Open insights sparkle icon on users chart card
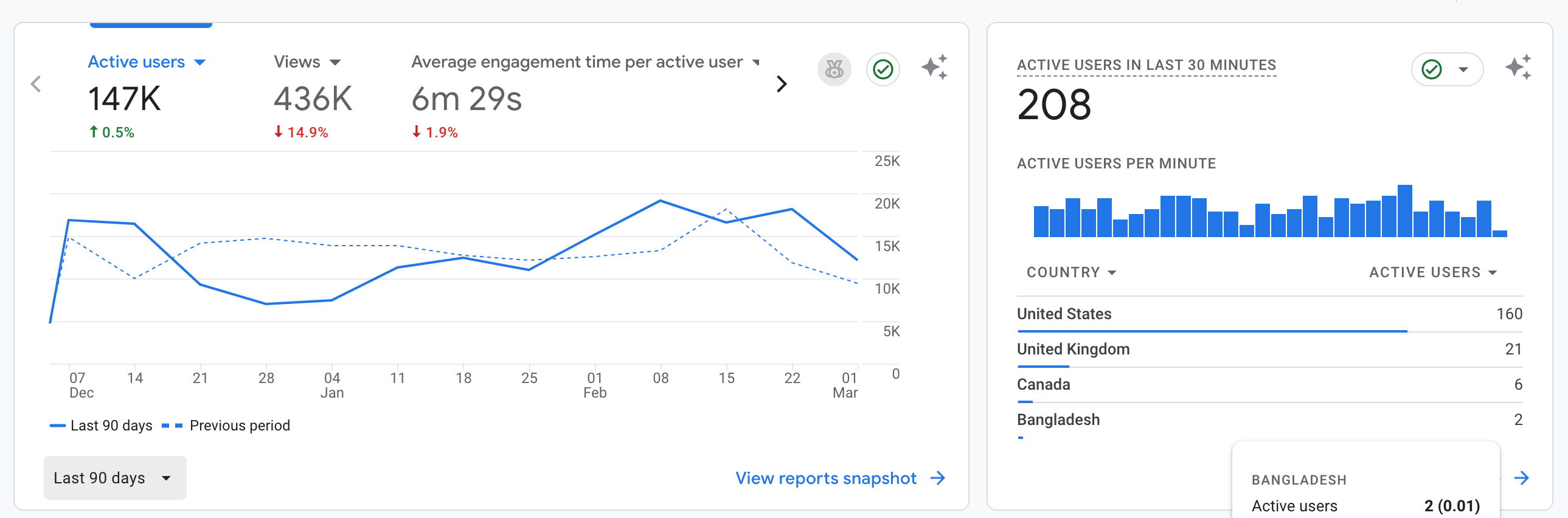This screenshot has height=518, width=1568. (x=934, y=67)
